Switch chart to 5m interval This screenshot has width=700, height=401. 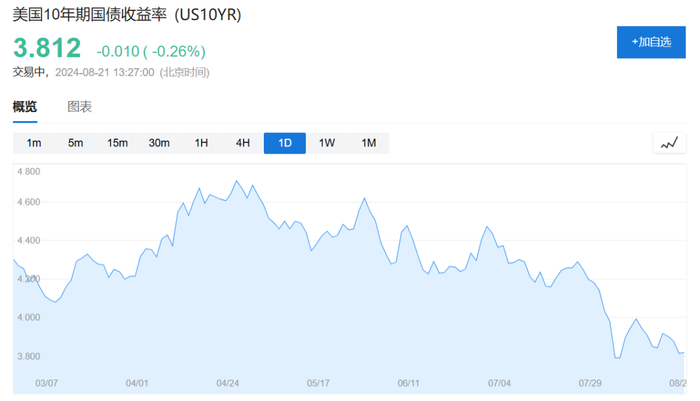pyautogui.click(x=75, y=143)
